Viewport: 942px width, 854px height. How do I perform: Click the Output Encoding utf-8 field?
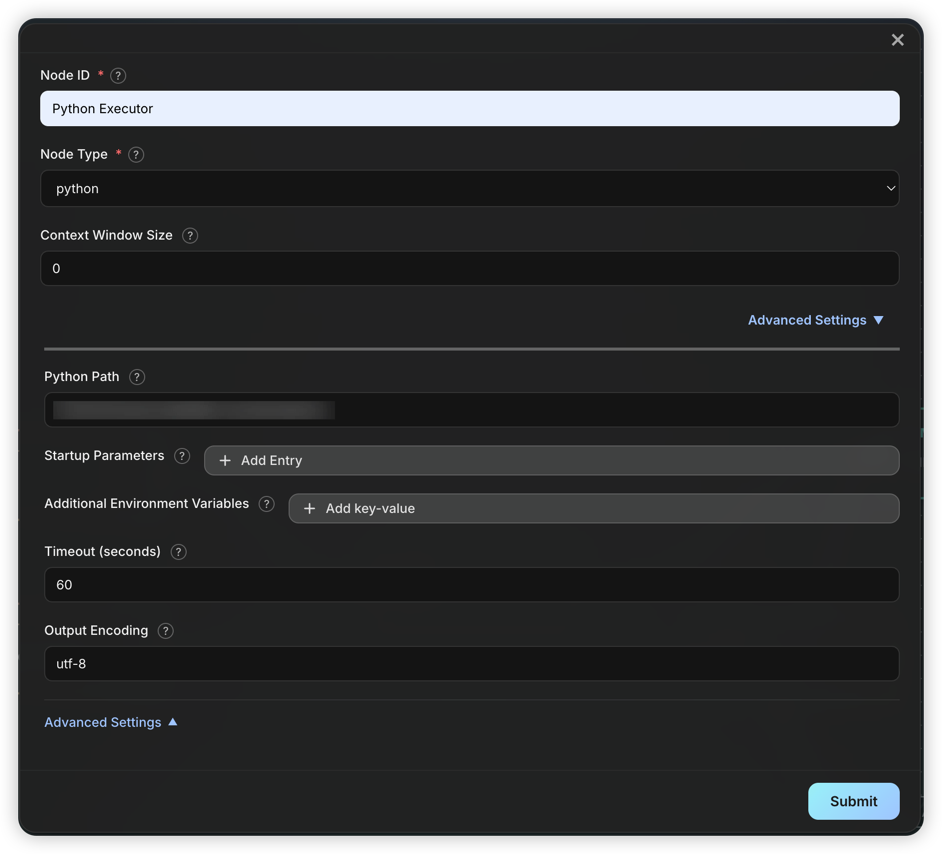pyautogui.click(x=471, y=664)
